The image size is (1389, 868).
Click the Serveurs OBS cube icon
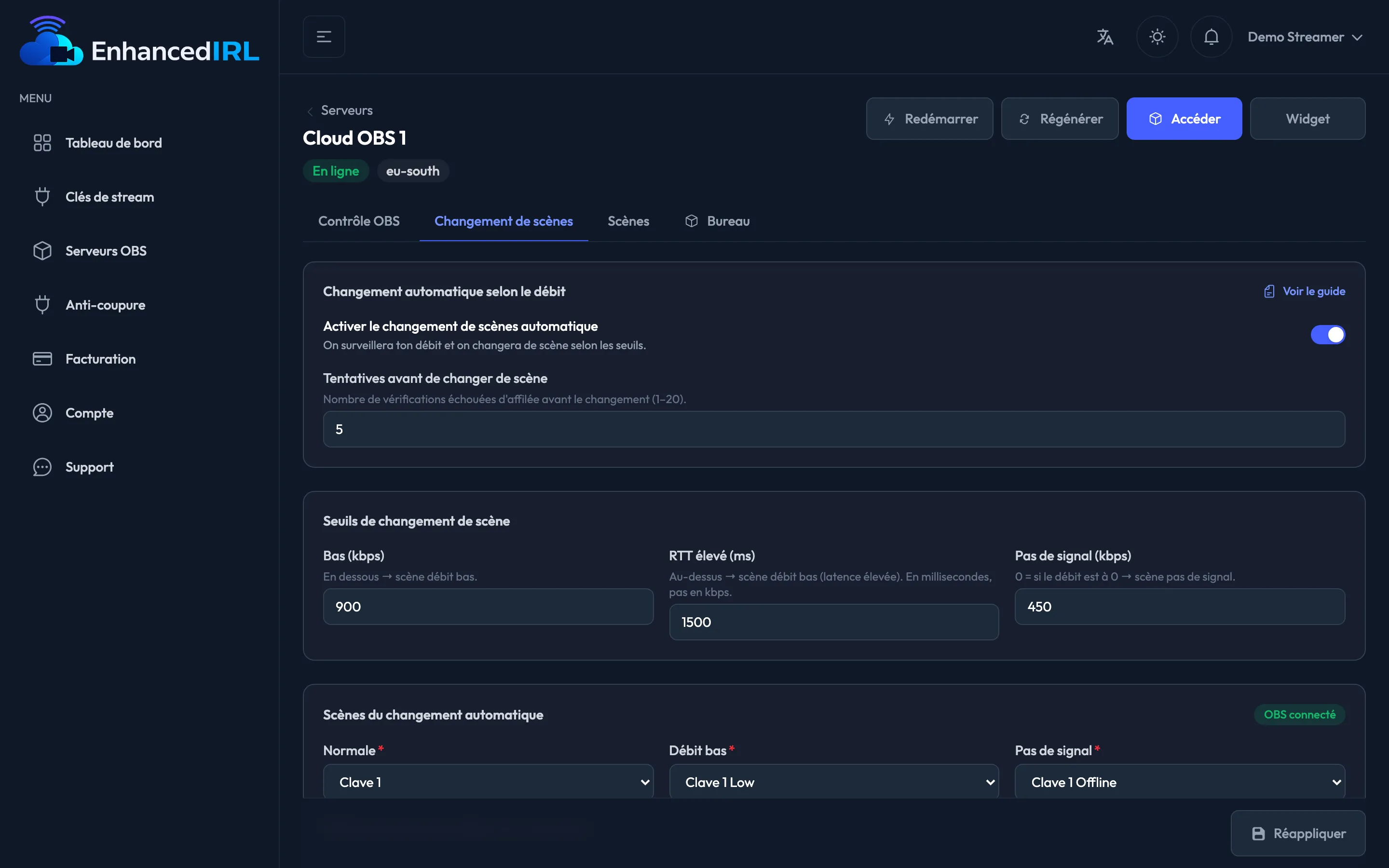42,251
